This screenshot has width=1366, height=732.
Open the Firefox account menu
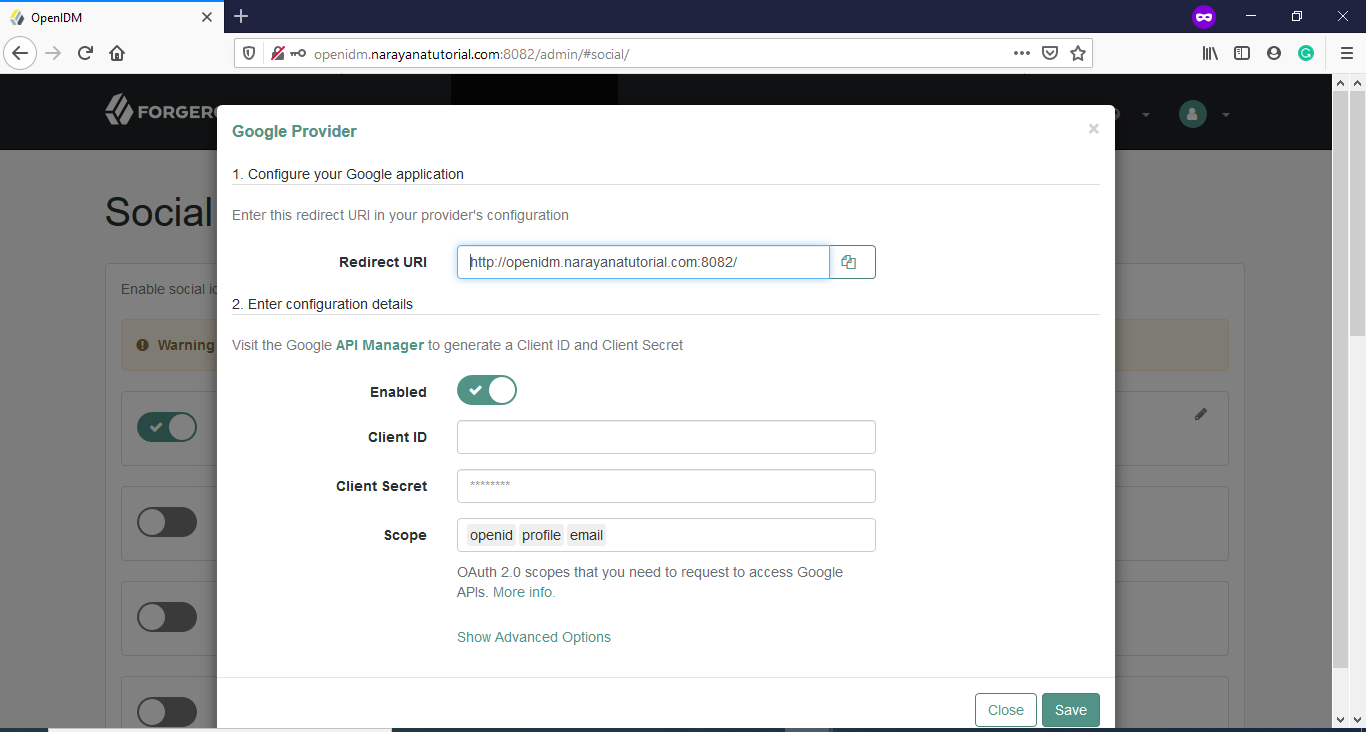(1274, 53)
